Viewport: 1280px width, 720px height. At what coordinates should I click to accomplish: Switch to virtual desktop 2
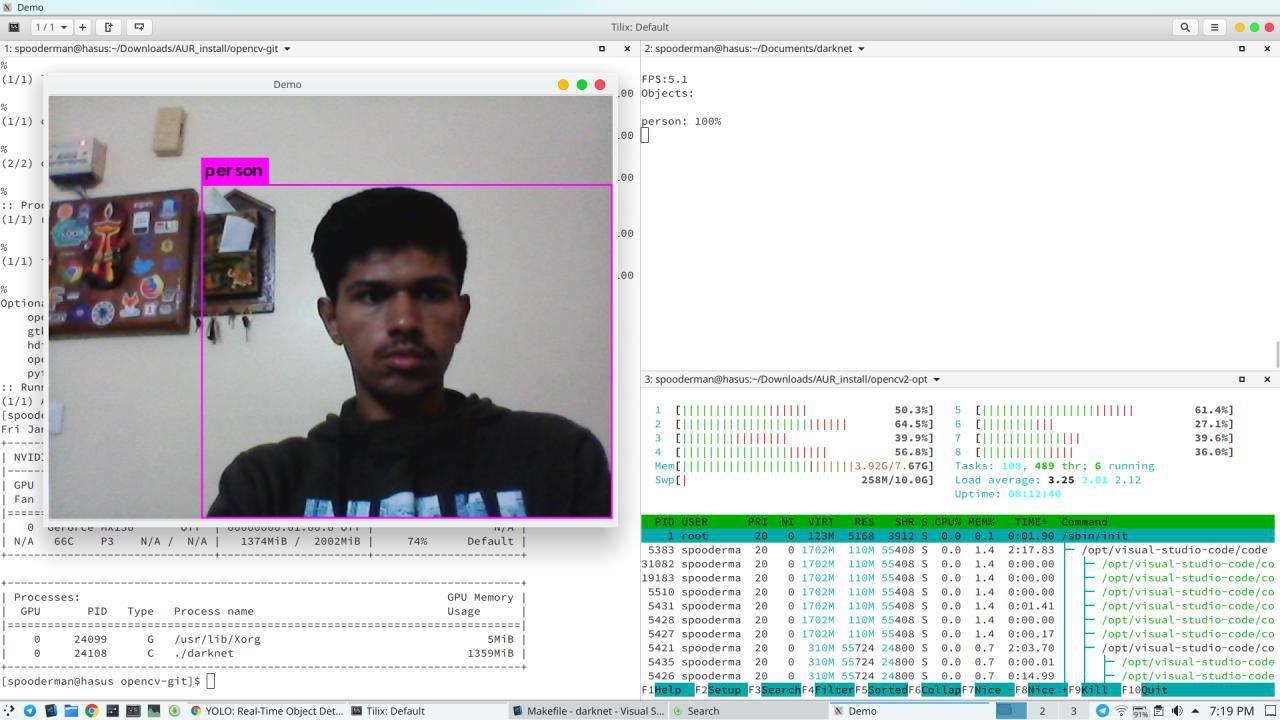coord(1042,711)
